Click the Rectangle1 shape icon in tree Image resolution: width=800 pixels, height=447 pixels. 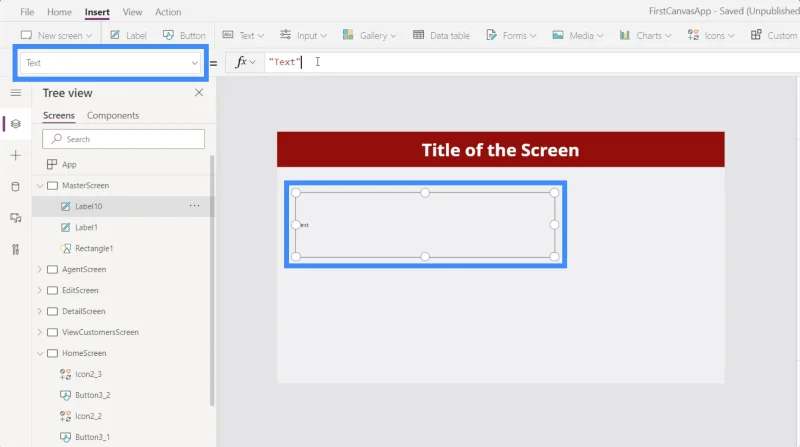point(65,248)
